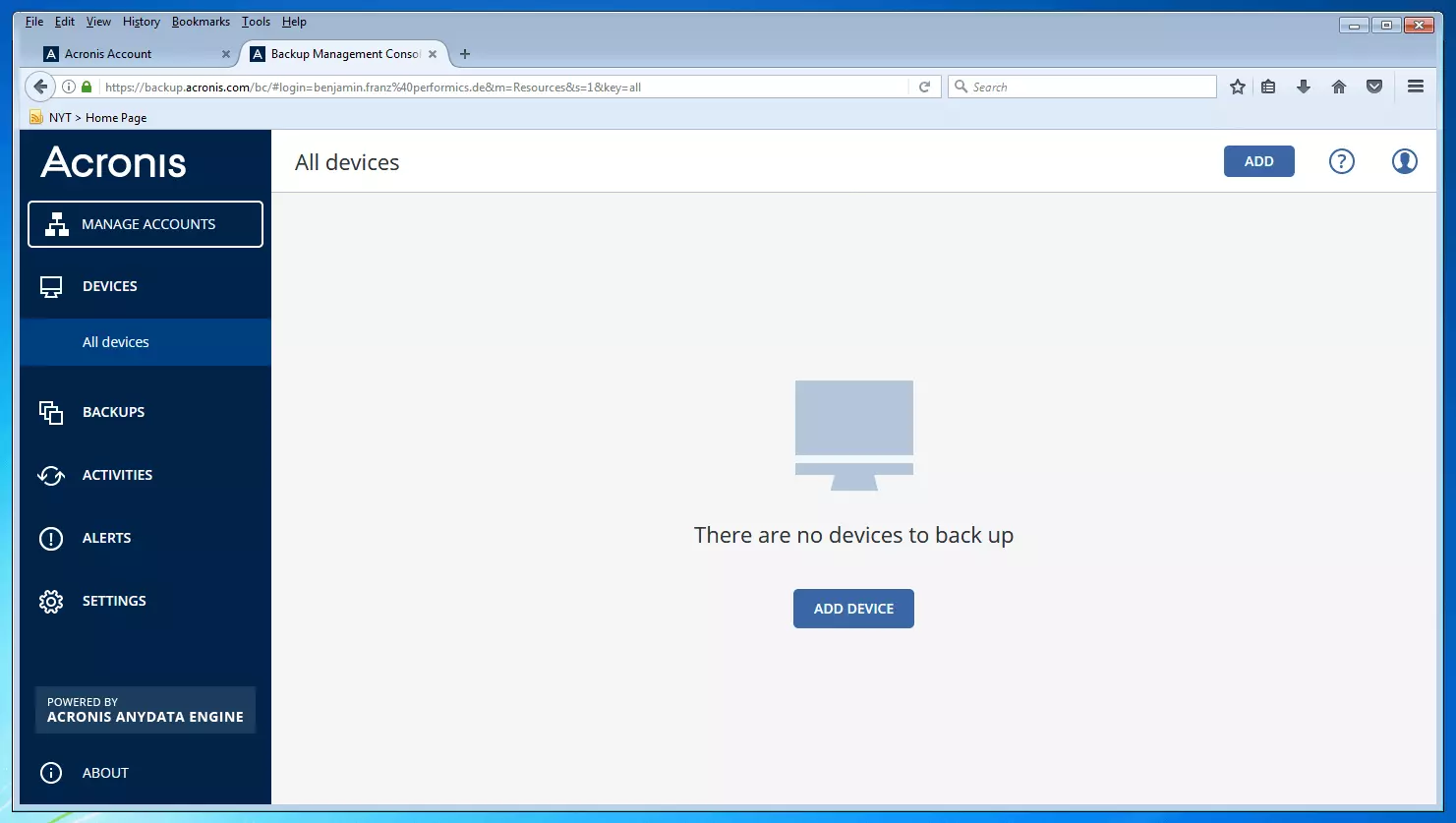This screenshot has width=1456, height=823.
Task: Click the Acronis AnyData Engine badge
Action: tap(146, 710)
